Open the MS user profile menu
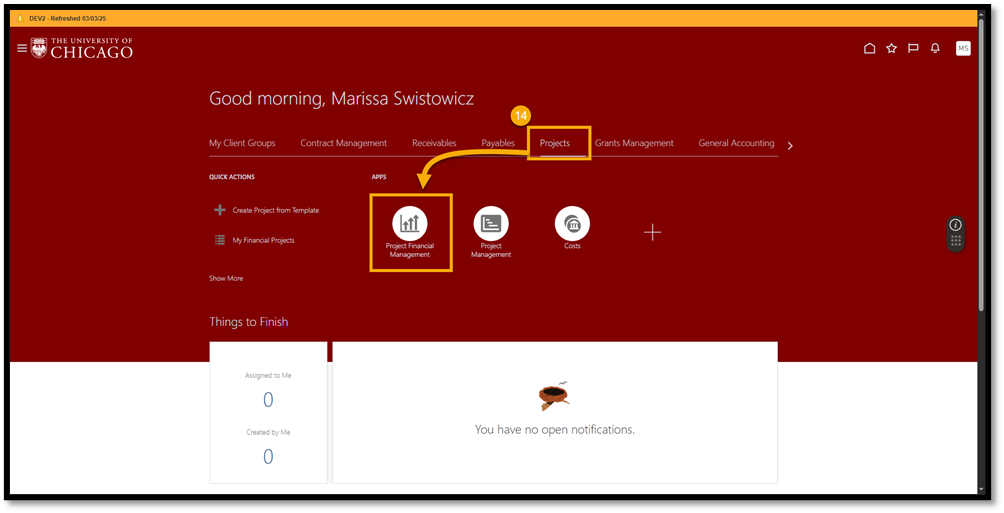Viewport: 1004px width, 513px height. [x=963, y=48]
